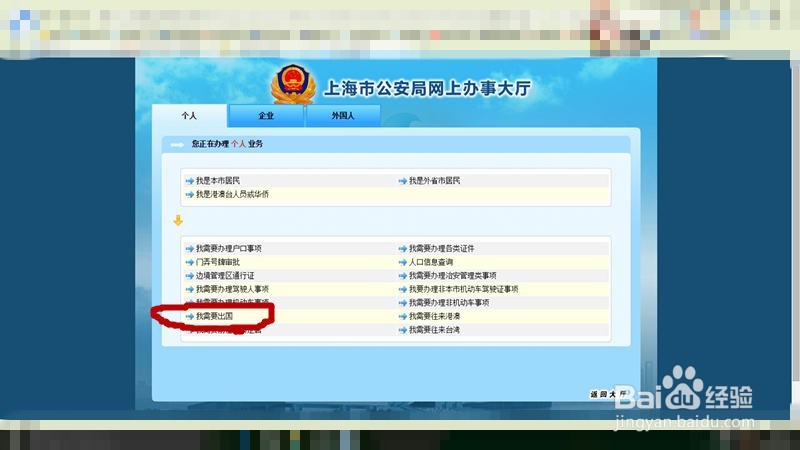Image resolution: width=800 pixels, height=450 pixels.
Task: Switch to the 个人 tab
Action: [x=189, y=116]
